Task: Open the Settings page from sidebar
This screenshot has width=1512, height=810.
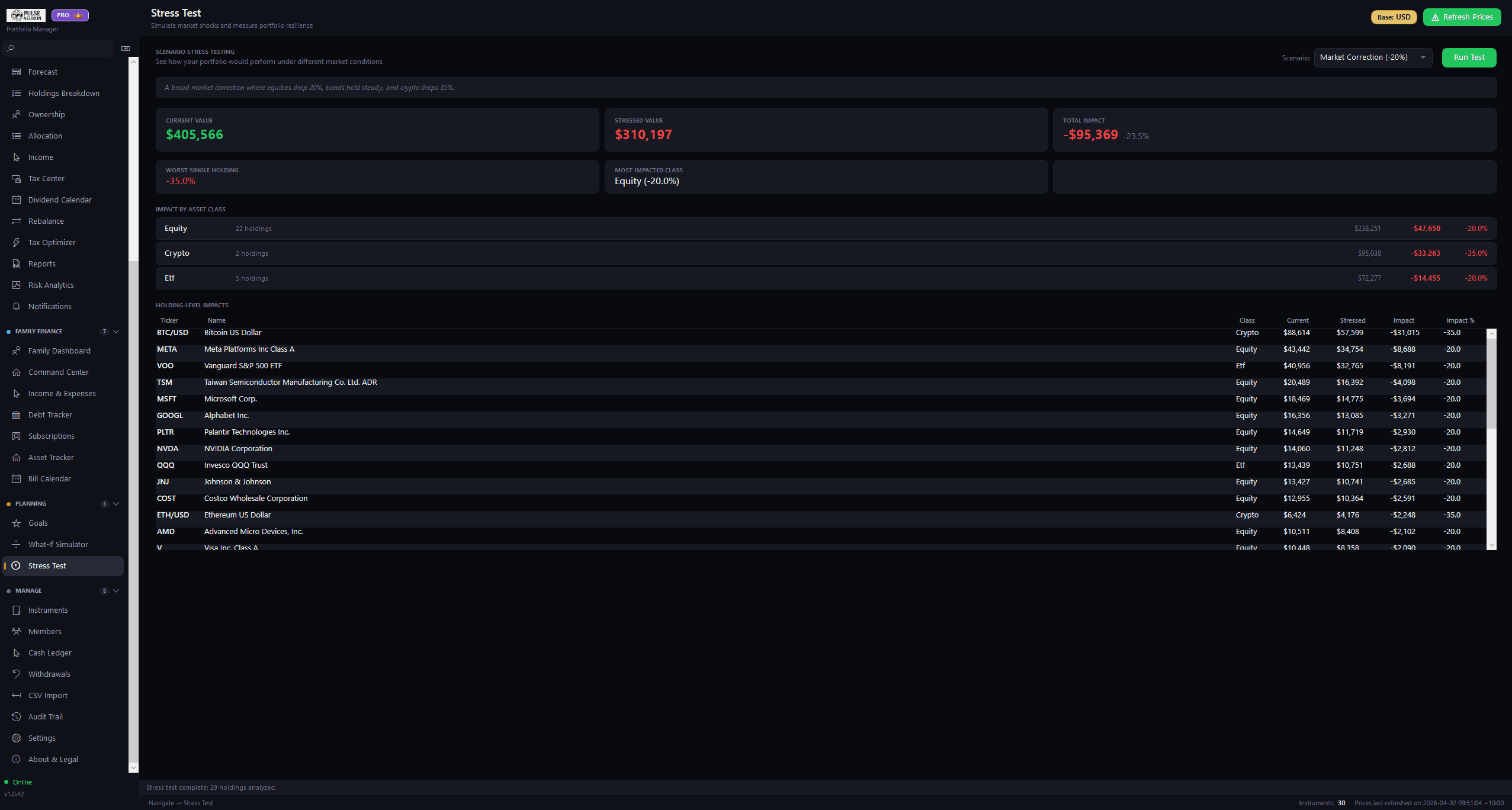Action: (42, 738)
